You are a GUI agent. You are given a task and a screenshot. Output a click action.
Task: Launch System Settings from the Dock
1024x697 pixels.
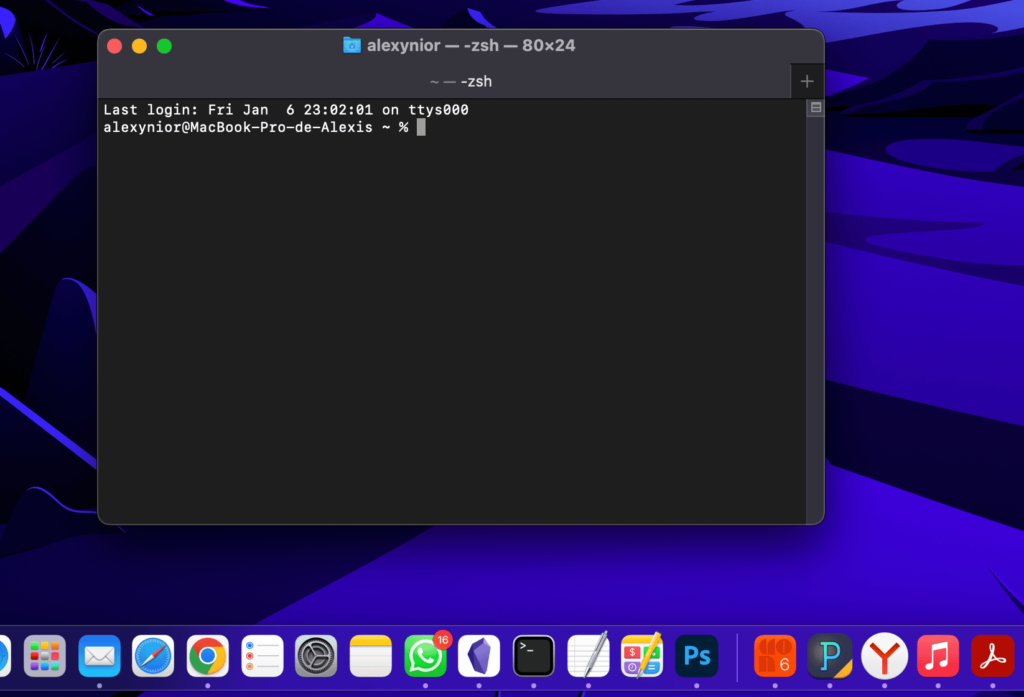(x=316, y=657)
